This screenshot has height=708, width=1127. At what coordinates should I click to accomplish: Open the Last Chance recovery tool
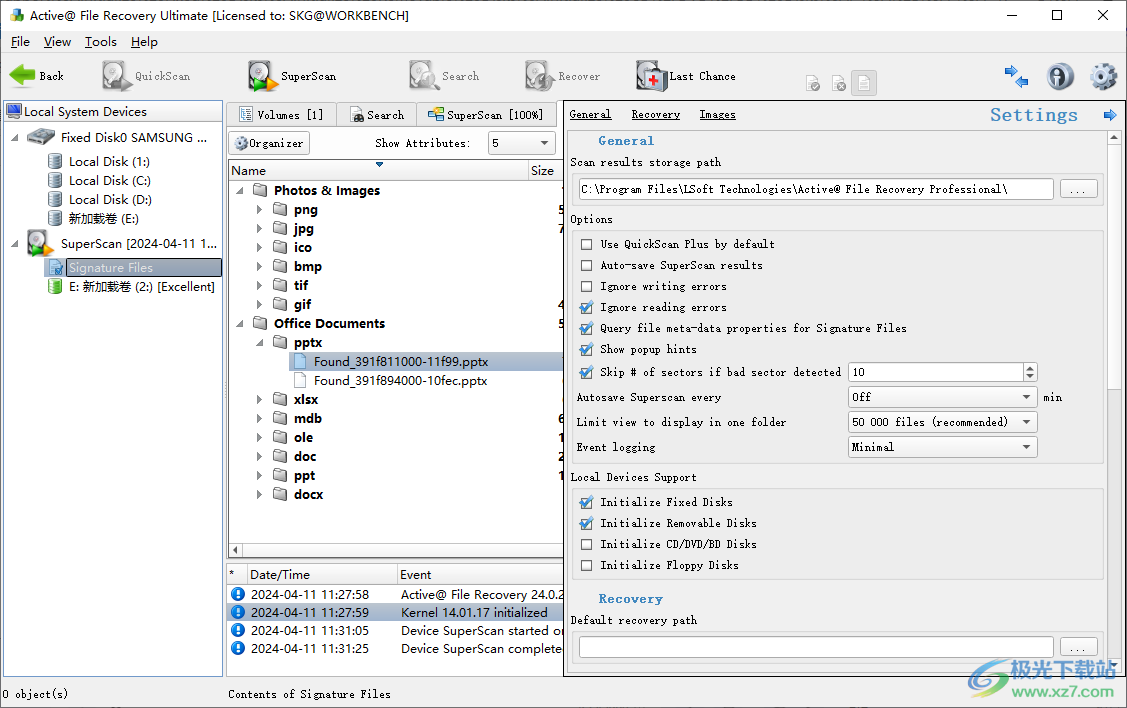coord(652,76)
